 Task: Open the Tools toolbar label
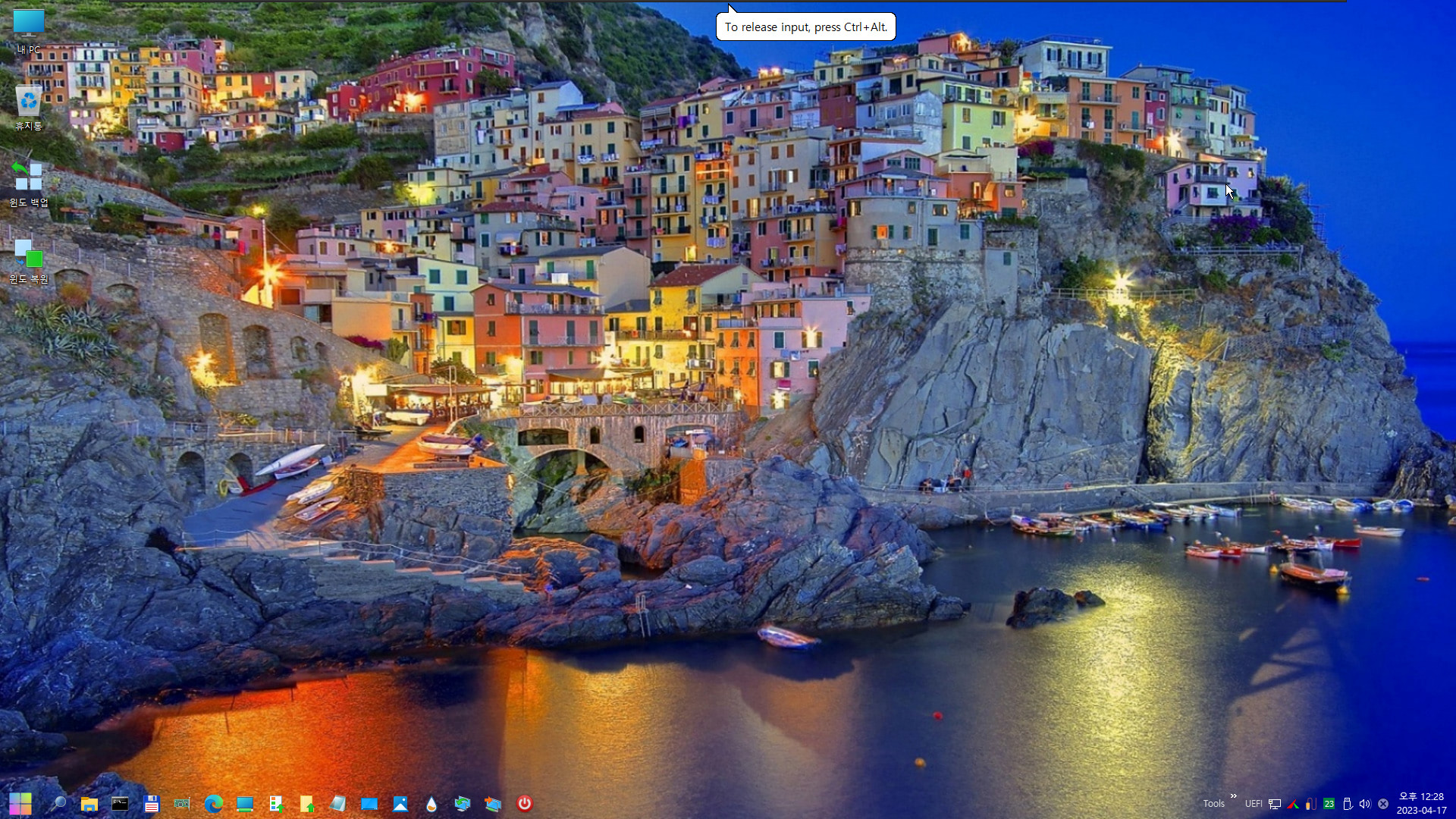[1213, 804]
